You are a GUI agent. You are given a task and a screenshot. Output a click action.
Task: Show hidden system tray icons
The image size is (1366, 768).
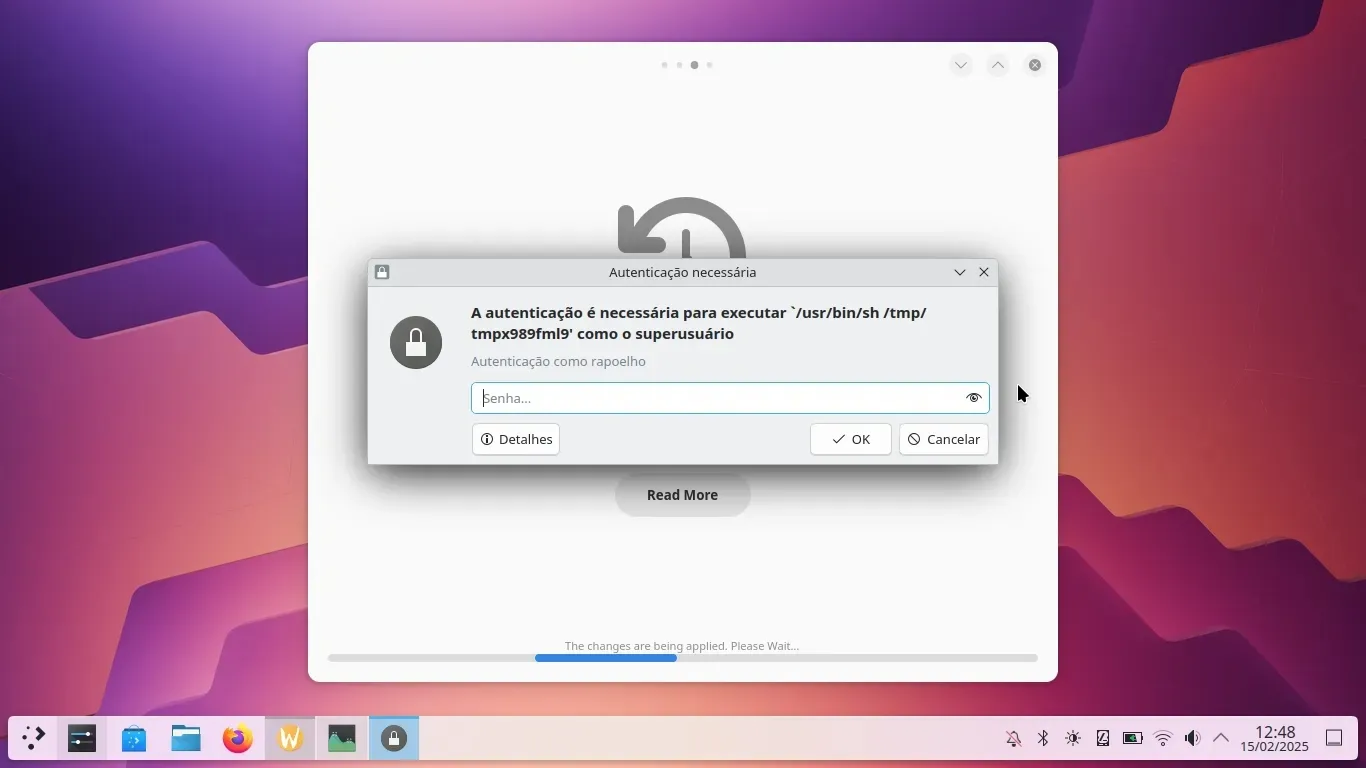pyautogui.click(x=1221, y=738)
